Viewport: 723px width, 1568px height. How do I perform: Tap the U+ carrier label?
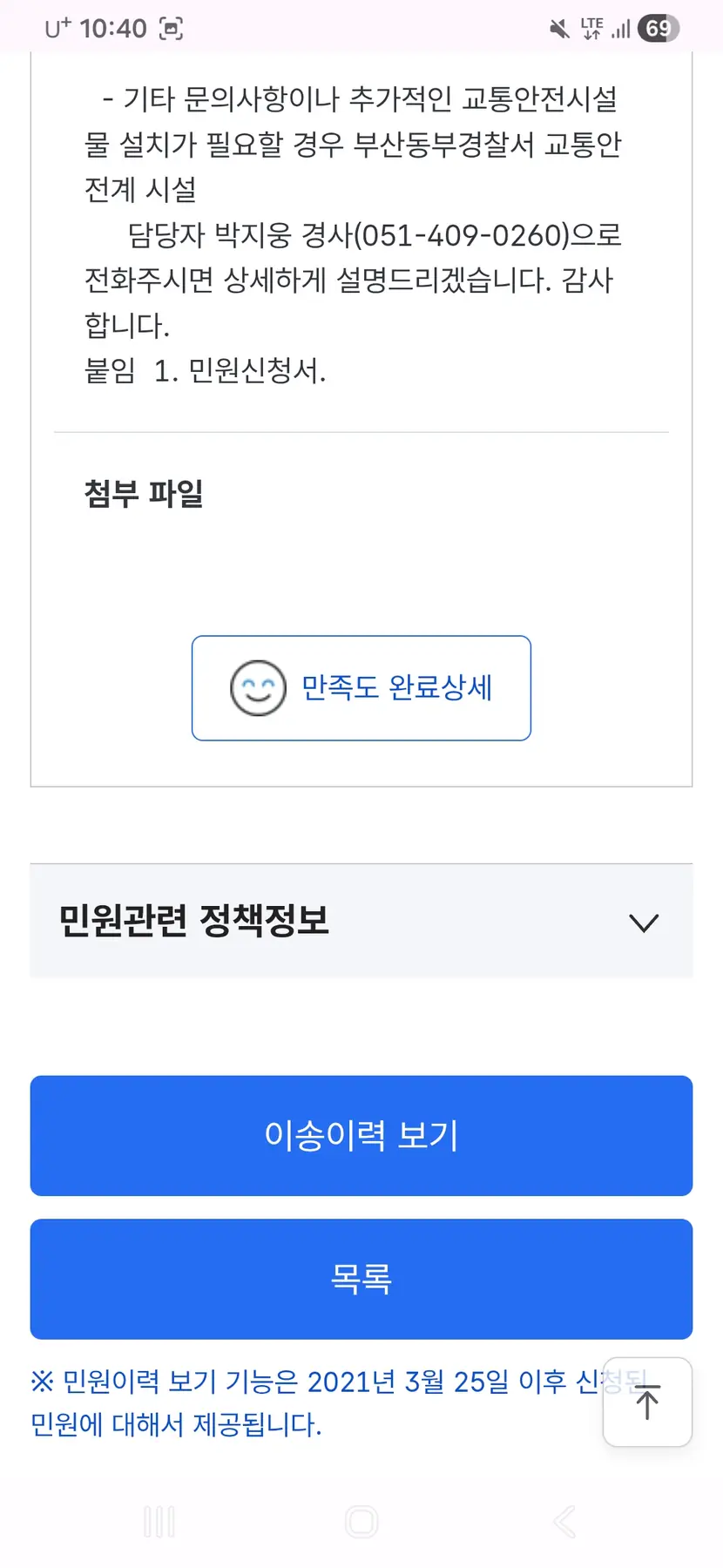57,29
